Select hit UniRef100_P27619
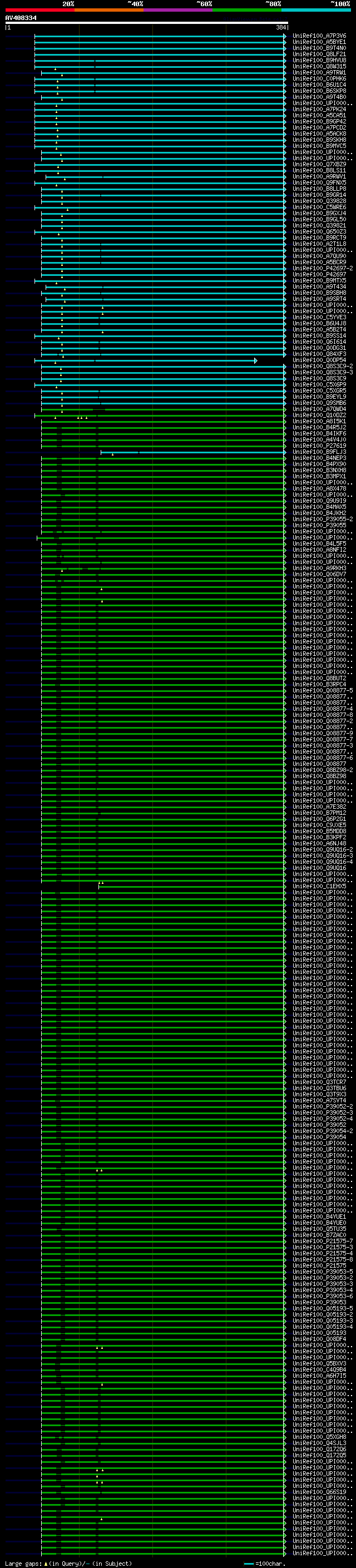Image resolution: width=356 pixels, height=1568 pixels. [319, 446]
